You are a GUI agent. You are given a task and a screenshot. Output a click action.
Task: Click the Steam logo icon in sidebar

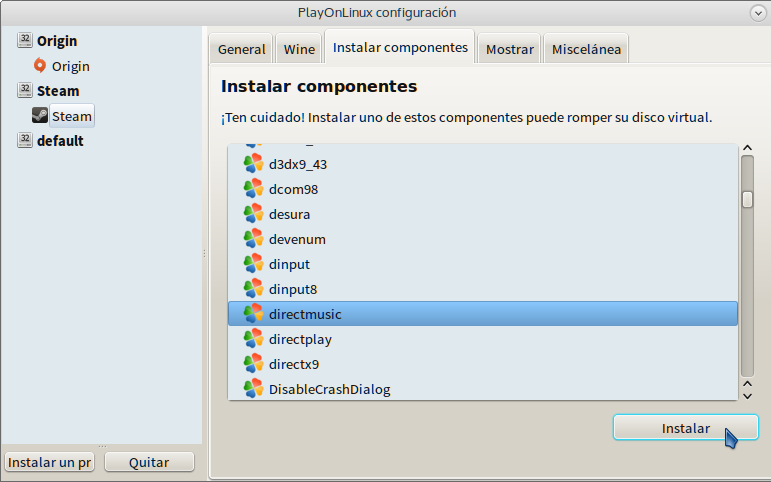pos(40,116)
